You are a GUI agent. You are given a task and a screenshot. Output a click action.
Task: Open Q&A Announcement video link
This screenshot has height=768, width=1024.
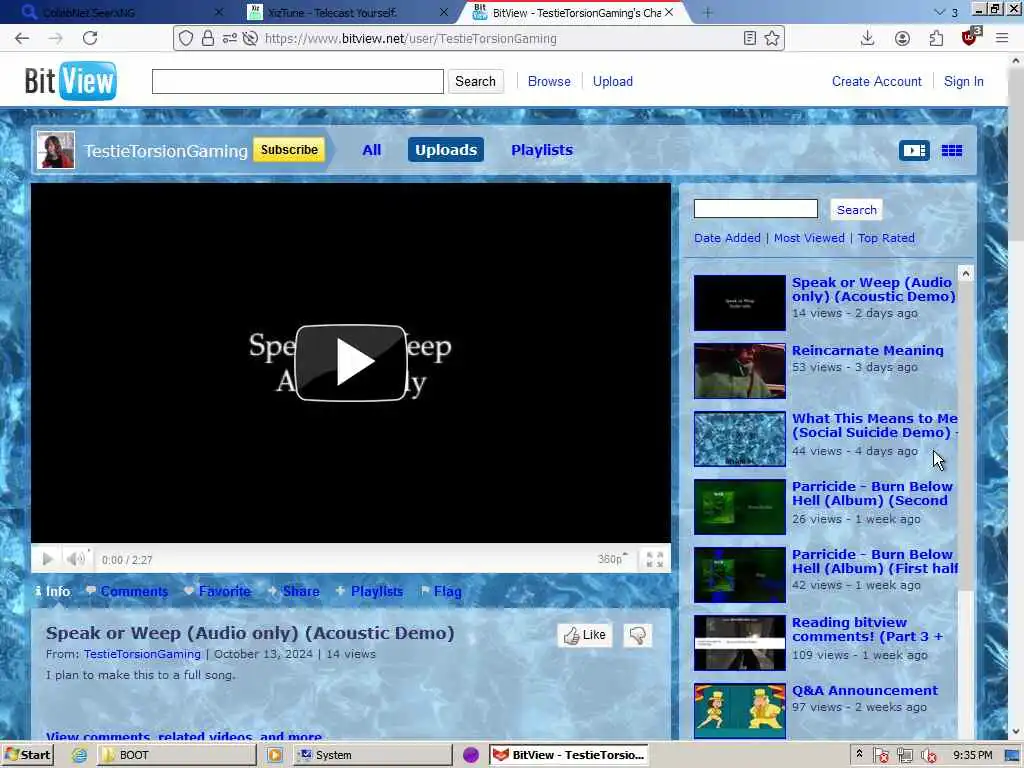tap(864, 691)
